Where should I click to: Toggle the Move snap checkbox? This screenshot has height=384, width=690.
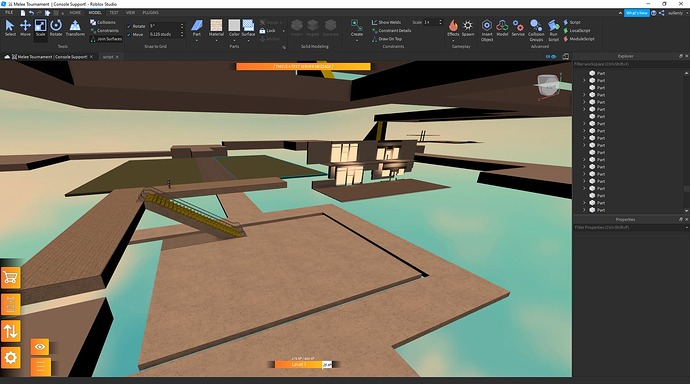click(129, 34)
